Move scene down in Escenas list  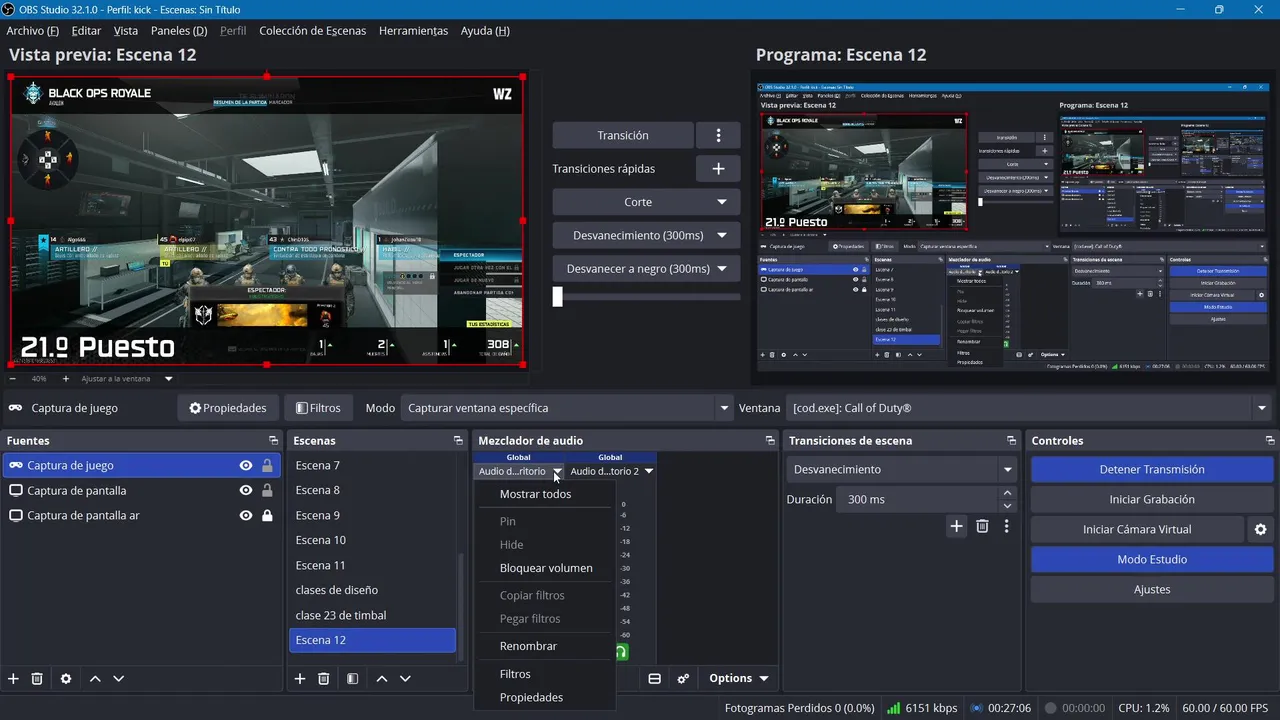pos(405,678)
